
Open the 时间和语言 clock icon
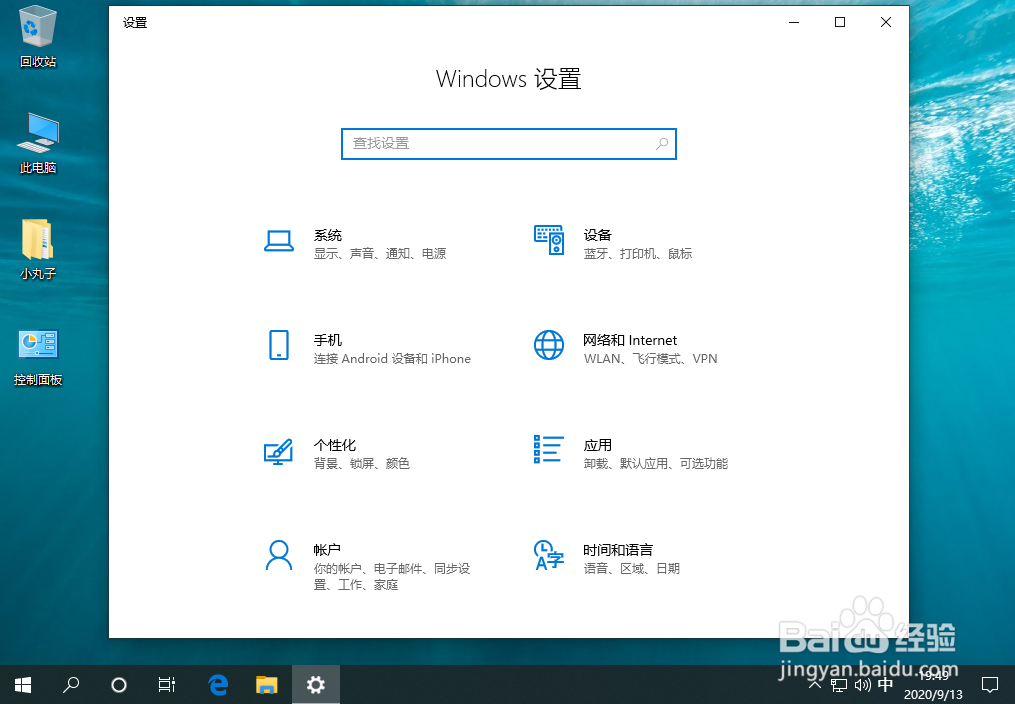tap(549, 555)
